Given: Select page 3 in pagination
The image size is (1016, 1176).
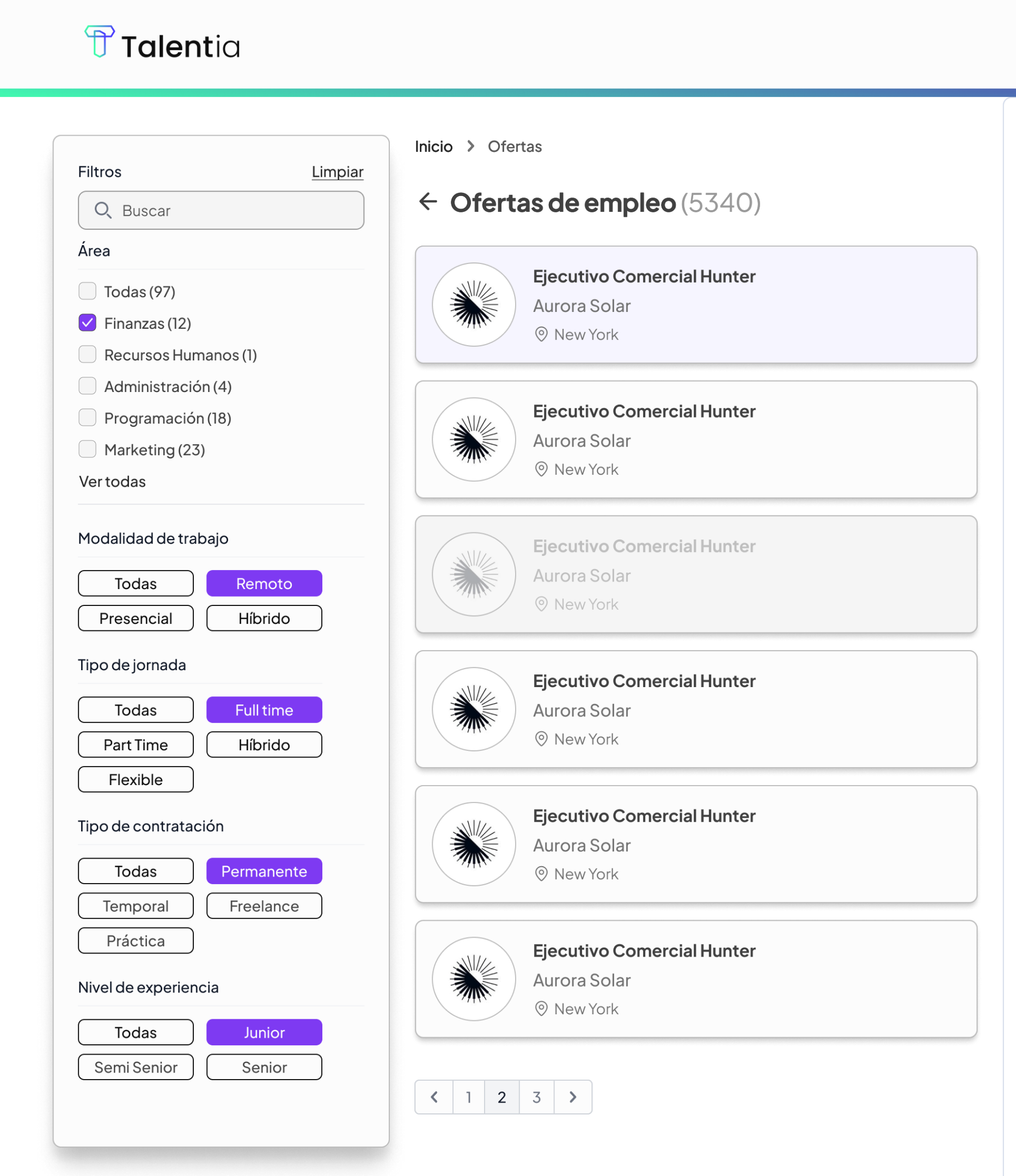Looking at the screenshot, I should (x=536, y=1097).
